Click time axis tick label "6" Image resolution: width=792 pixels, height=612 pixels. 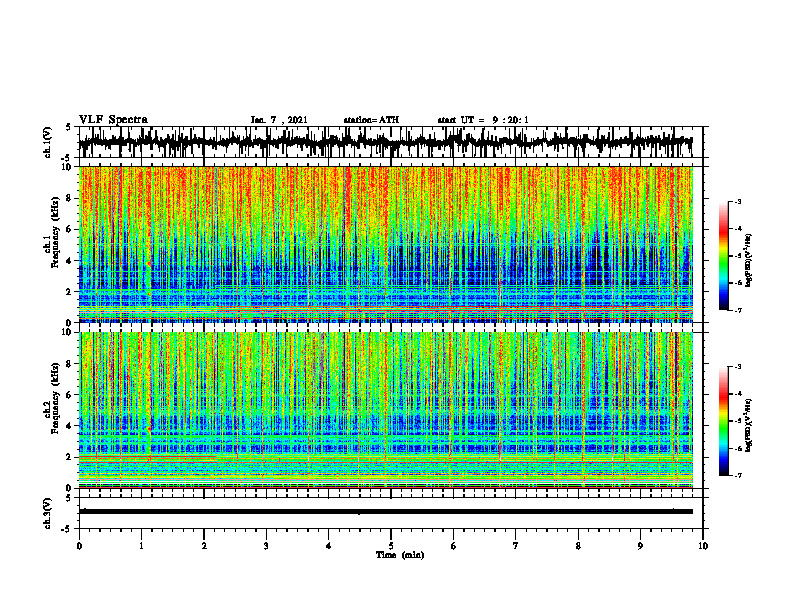454,546
